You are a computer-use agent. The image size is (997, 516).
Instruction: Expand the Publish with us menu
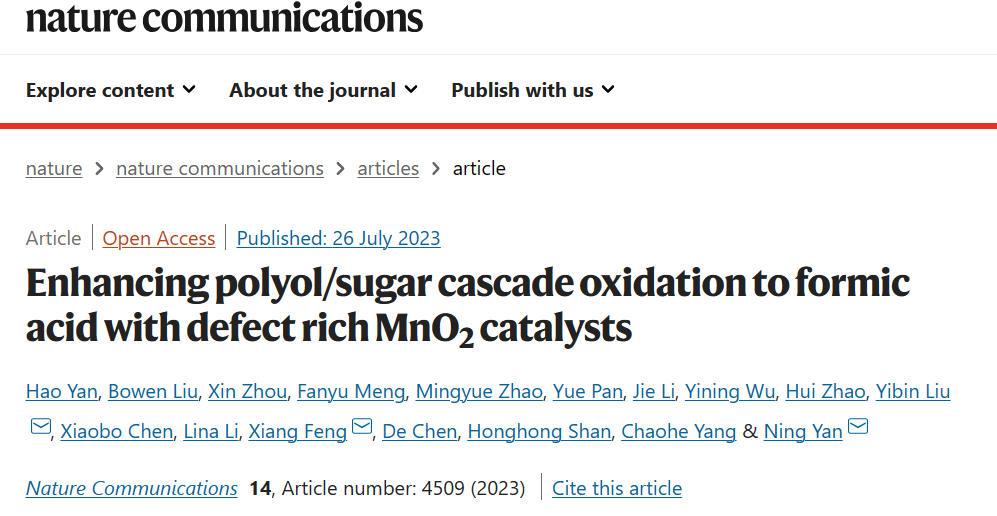tap(533, 90)
